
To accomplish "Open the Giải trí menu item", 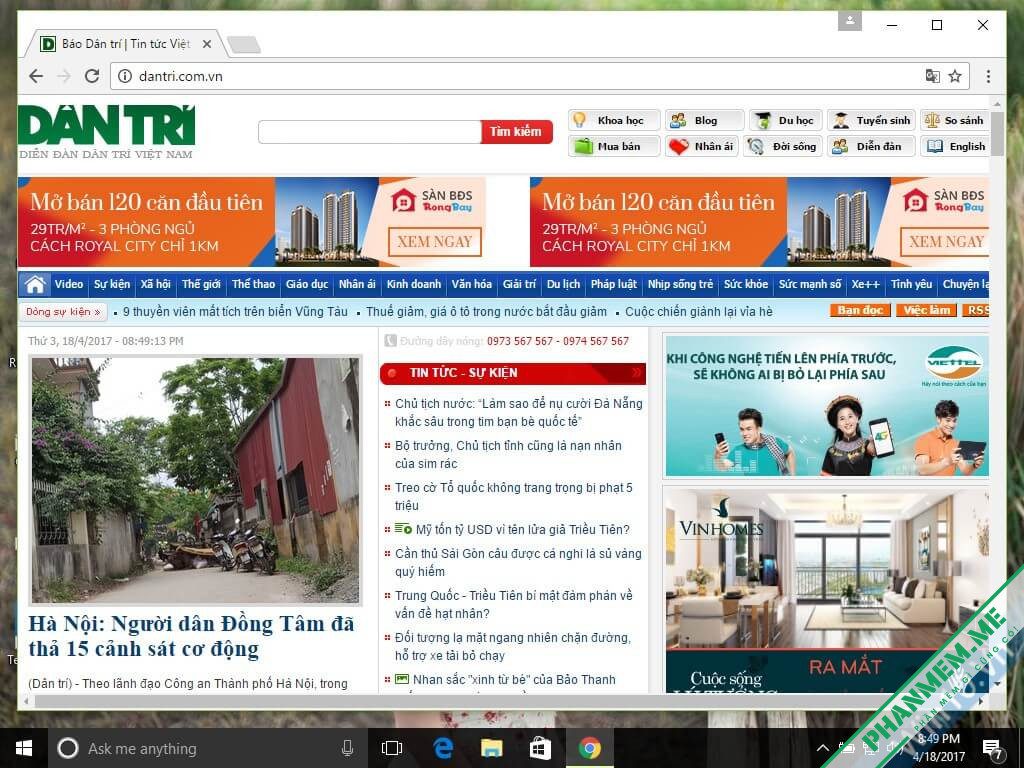I will coord(519,284).
